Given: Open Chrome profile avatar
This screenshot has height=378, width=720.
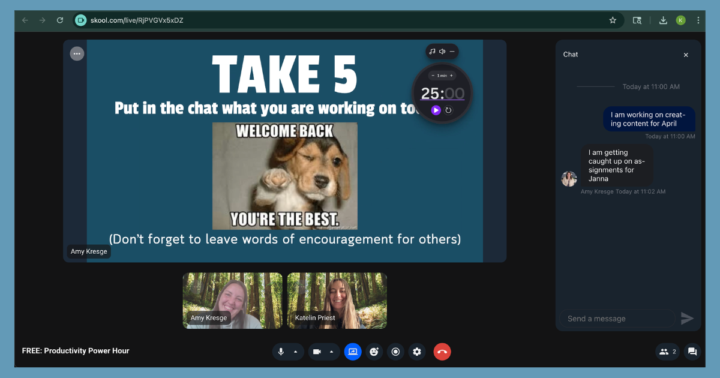Looking at the screenshot, I should tap(681, 20).
